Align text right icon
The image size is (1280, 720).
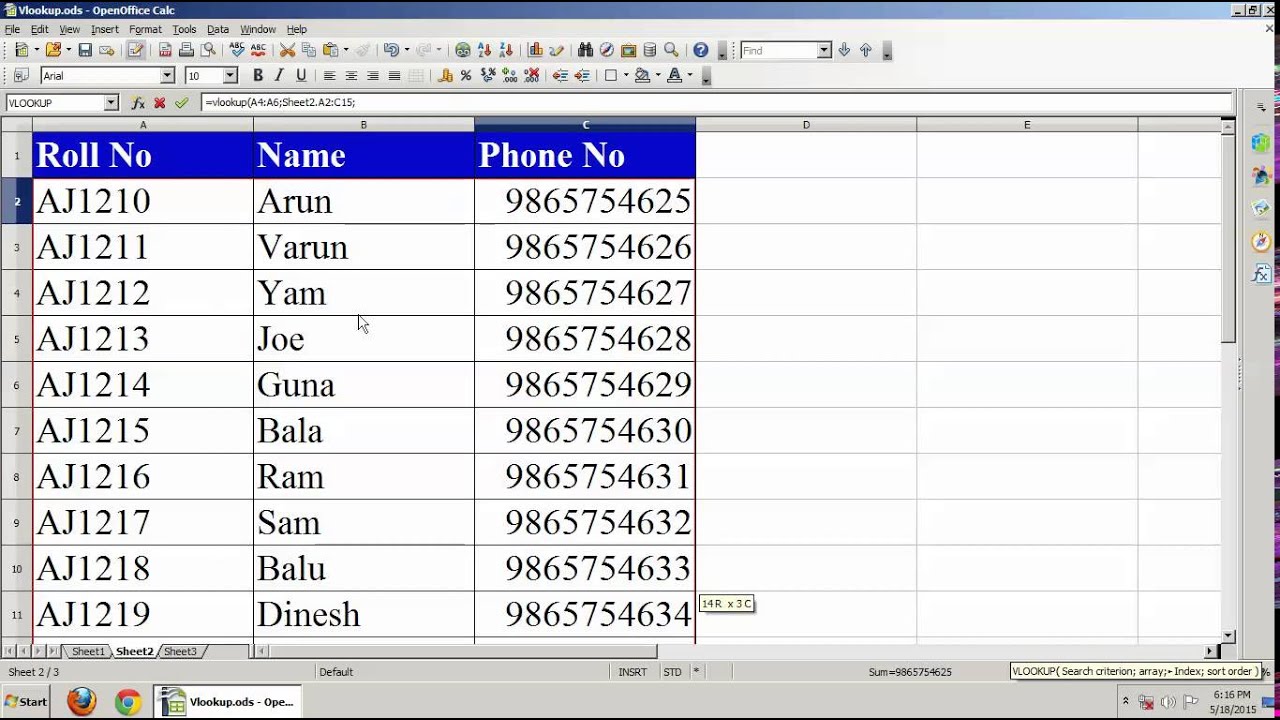(373, 75)
